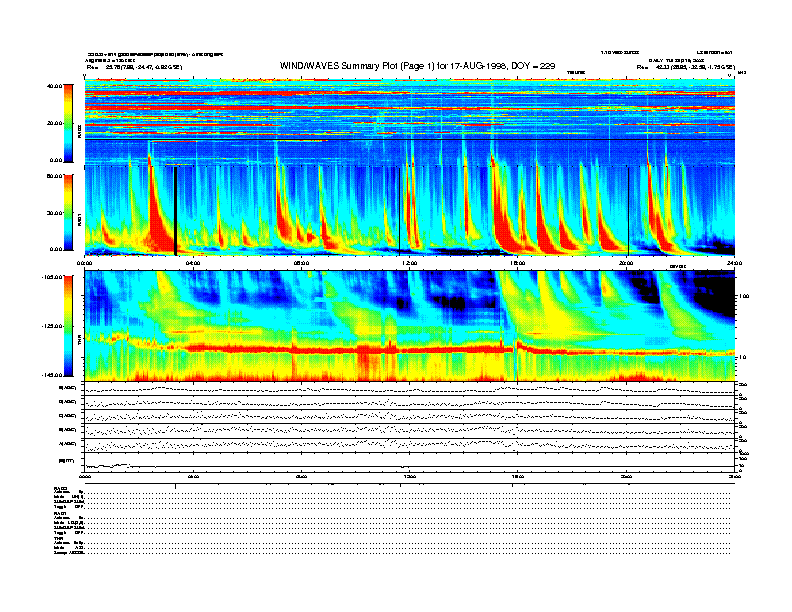Click the RAD2 status block heading

coord(60,489)
